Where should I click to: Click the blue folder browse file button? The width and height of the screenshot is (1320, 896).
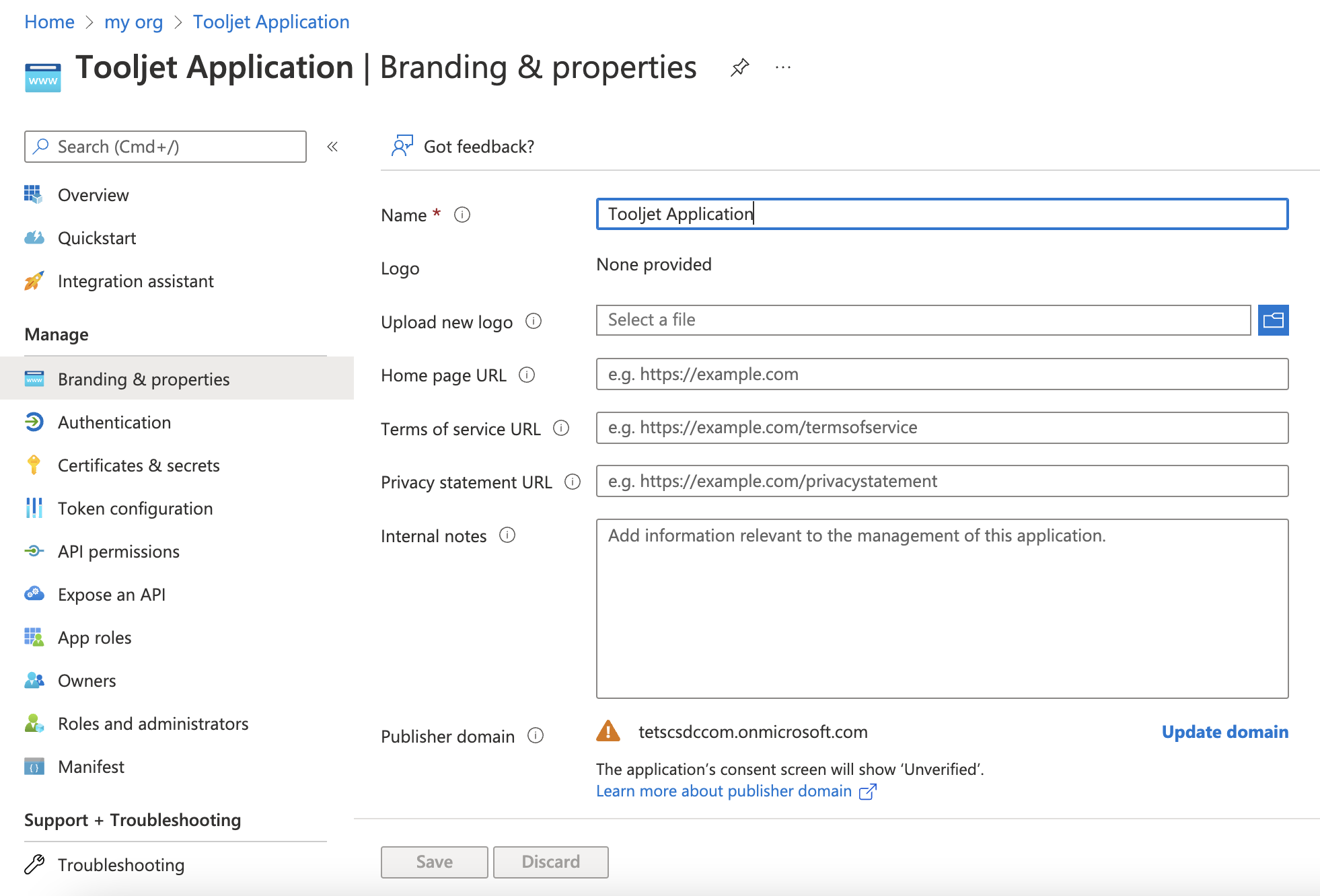1273,320
